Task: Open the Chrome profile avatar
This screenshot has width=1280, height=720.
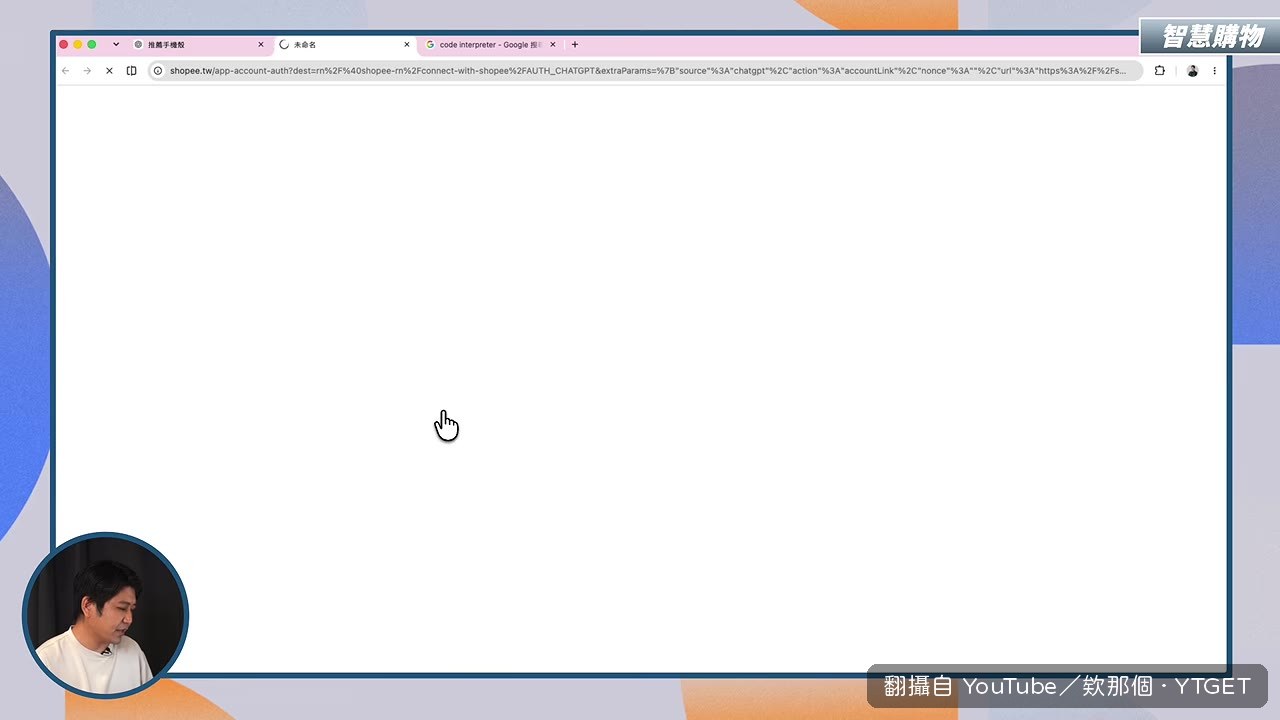Action: [1192, 71]
